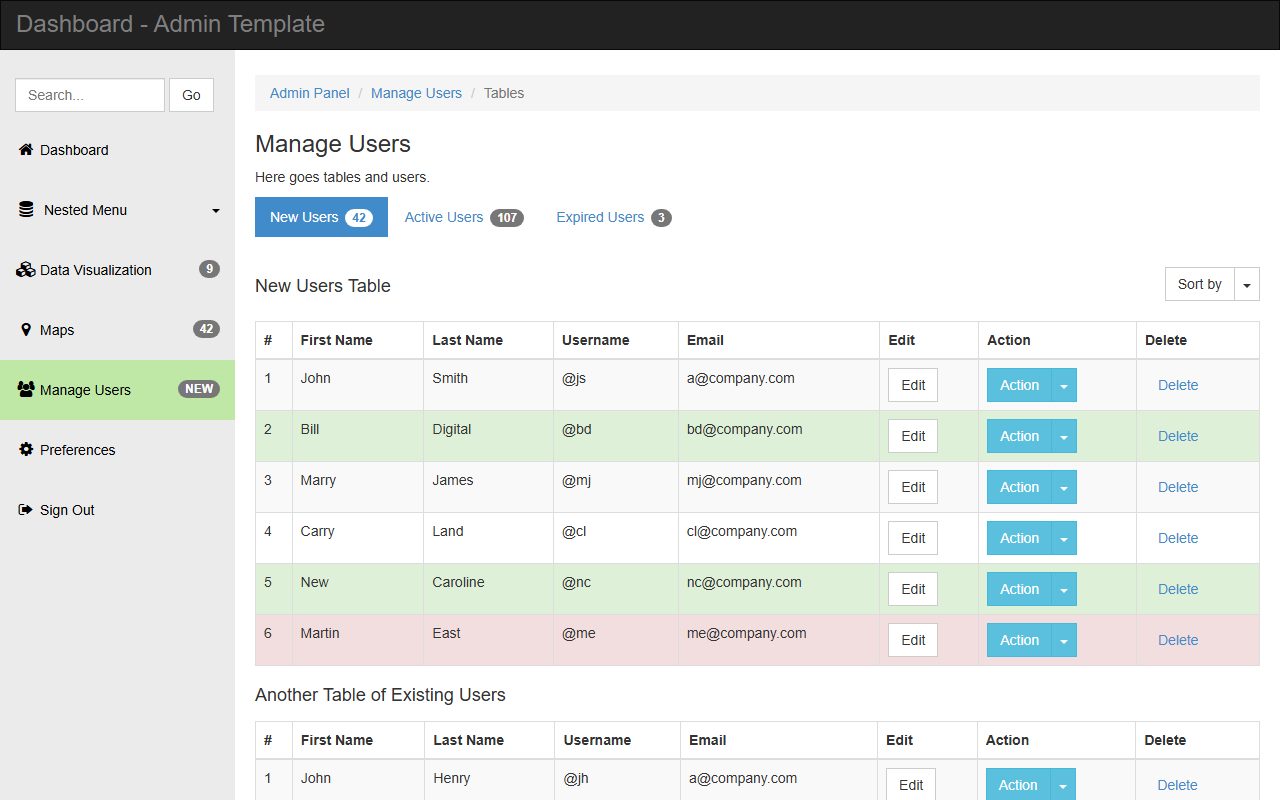The image size is (1280, 800).
Task: Open the Sort by dropdown arrow
Action: (x=1247, y=285)
